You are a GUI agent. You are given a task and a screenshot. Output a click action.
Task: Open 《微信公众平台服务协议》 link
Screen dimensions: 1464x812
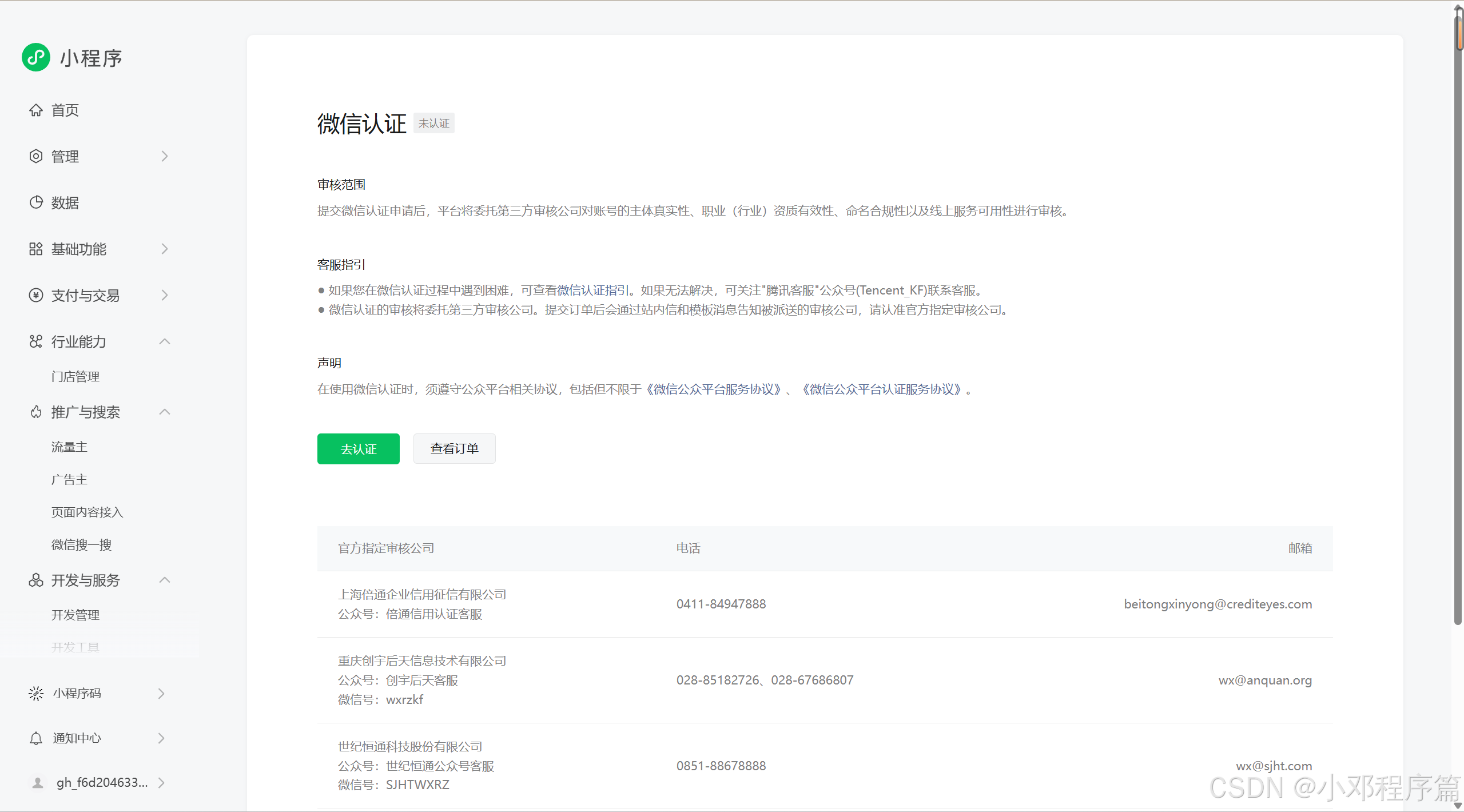click(x=714, y=389)
